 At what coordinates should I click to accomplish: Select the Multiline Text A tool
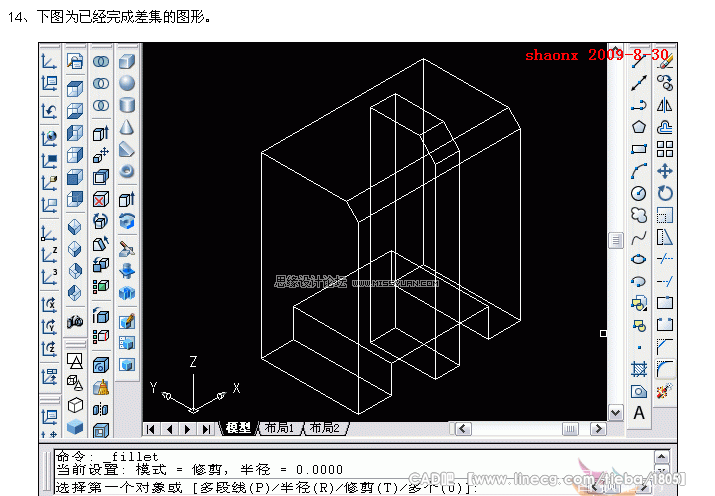[639, 413]
